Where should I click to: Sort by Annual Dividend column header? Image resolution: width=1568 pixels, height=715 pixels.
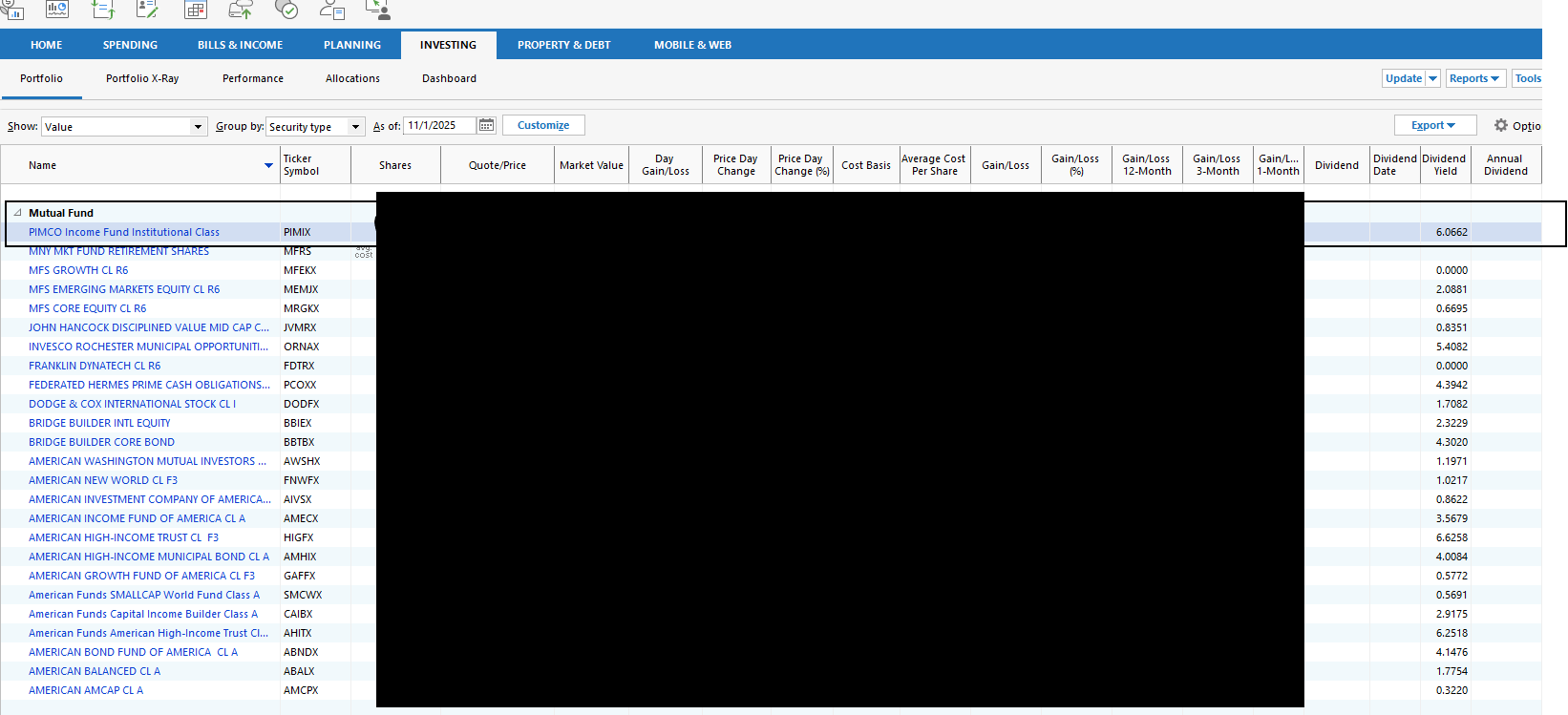[x=1506, y=165]
